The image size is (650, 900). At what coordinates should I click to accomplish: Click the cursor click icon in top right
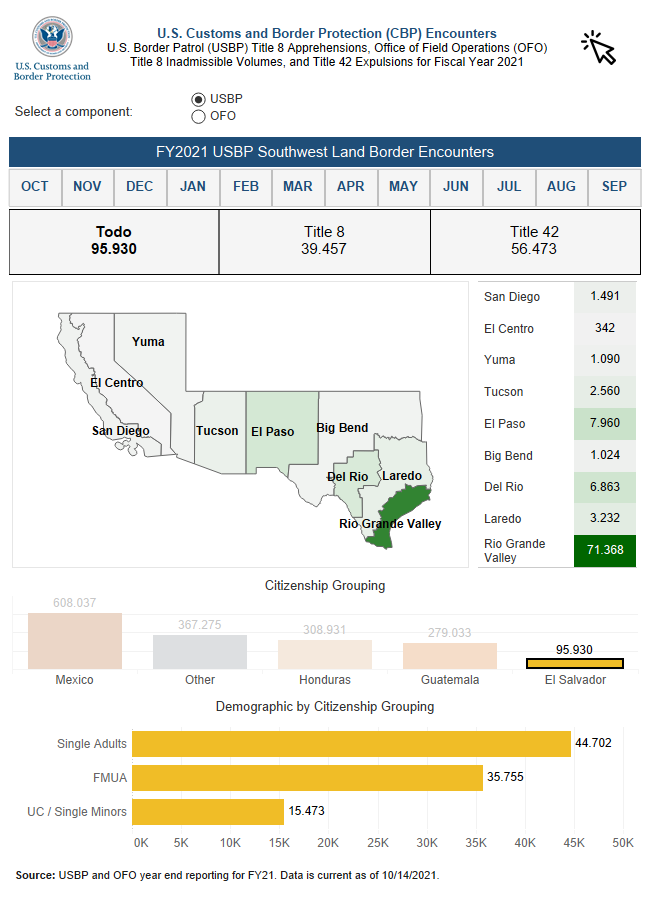point(599,46)
